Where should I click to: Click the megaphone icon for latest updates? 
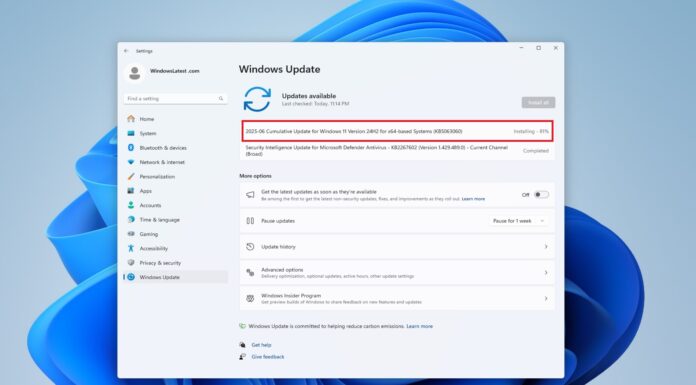pos(250,194)
